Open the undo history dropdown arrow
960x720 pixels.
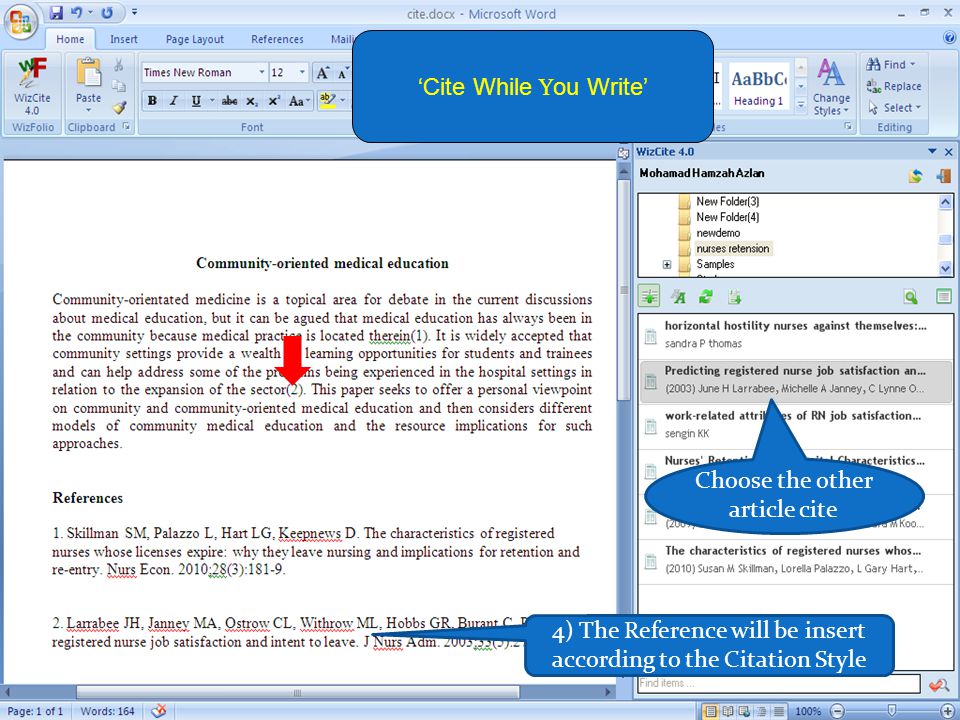tap(91, 12)
